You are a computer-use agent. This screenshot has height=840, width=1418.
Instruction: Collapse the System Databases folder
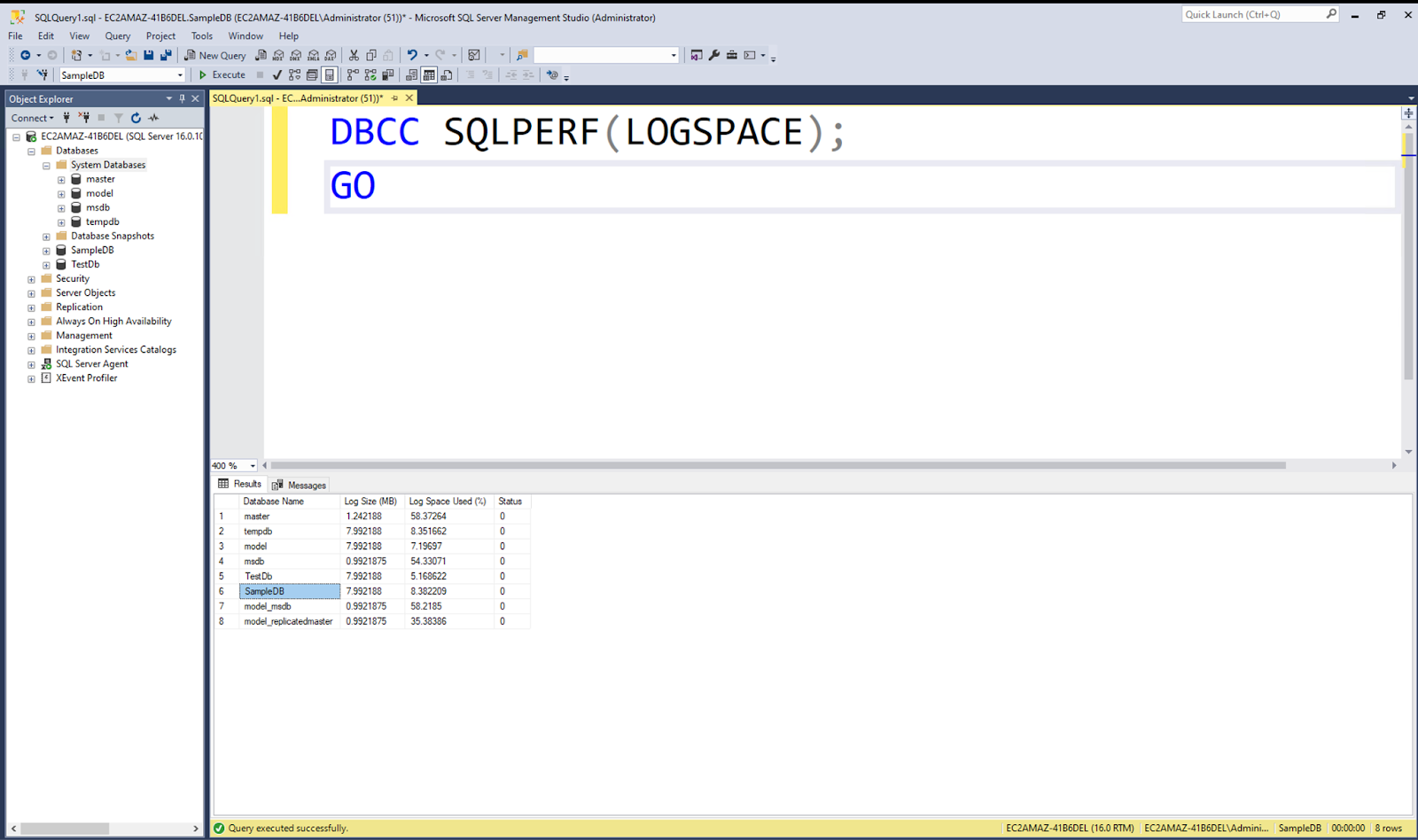pos(46,165)
